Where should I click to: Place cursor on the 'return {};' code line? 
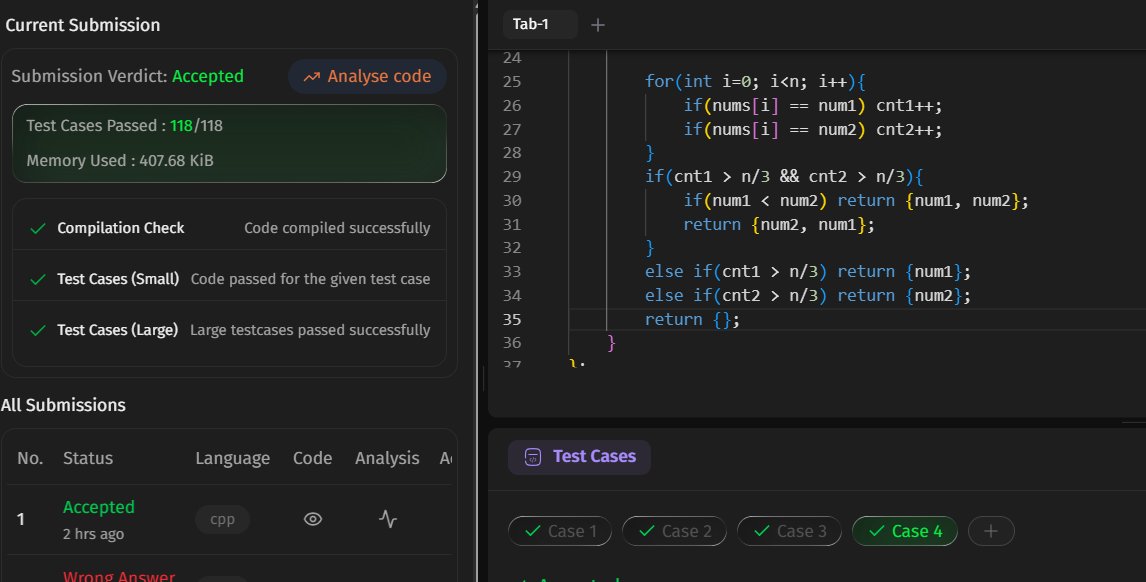coord(692,320)
